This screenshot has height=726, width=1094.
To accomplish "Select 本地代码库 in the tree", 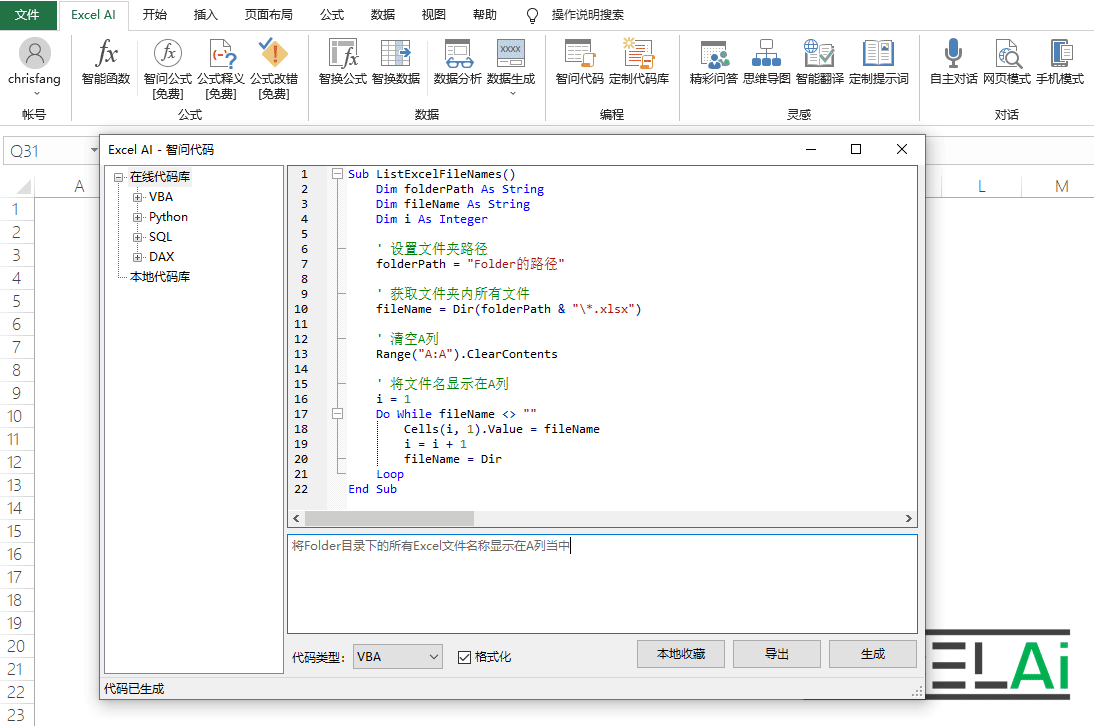I will [x=160, y=277].
